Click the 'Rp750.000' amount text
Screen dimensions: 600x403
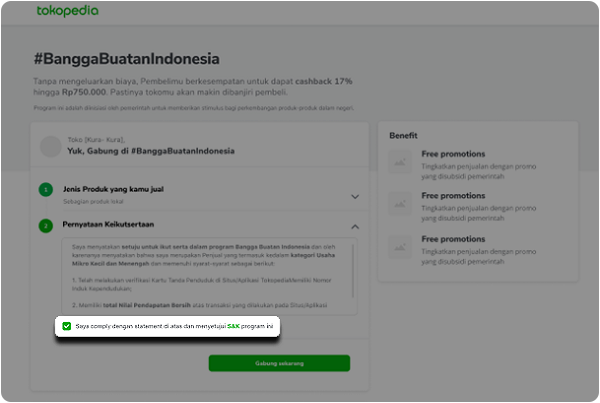[84, 92]
